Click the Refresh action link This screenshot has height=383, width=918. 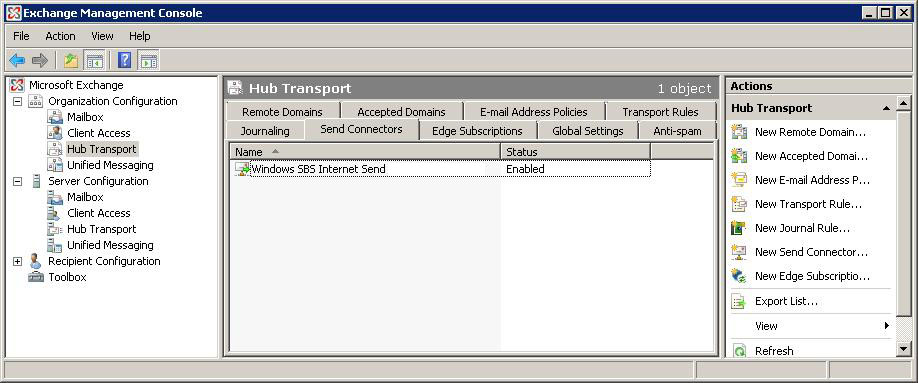tap(774, 351)
